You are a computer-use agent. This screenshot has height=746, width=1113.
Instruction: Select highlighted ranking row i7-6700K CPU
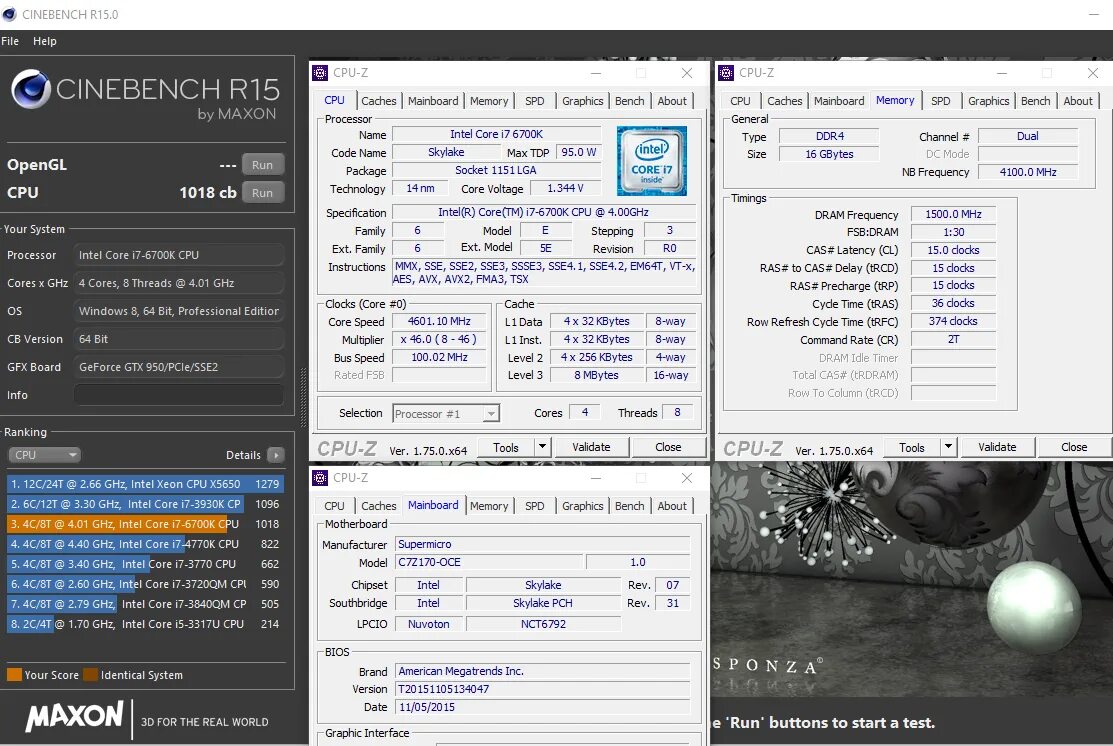[x=146, y=524]
